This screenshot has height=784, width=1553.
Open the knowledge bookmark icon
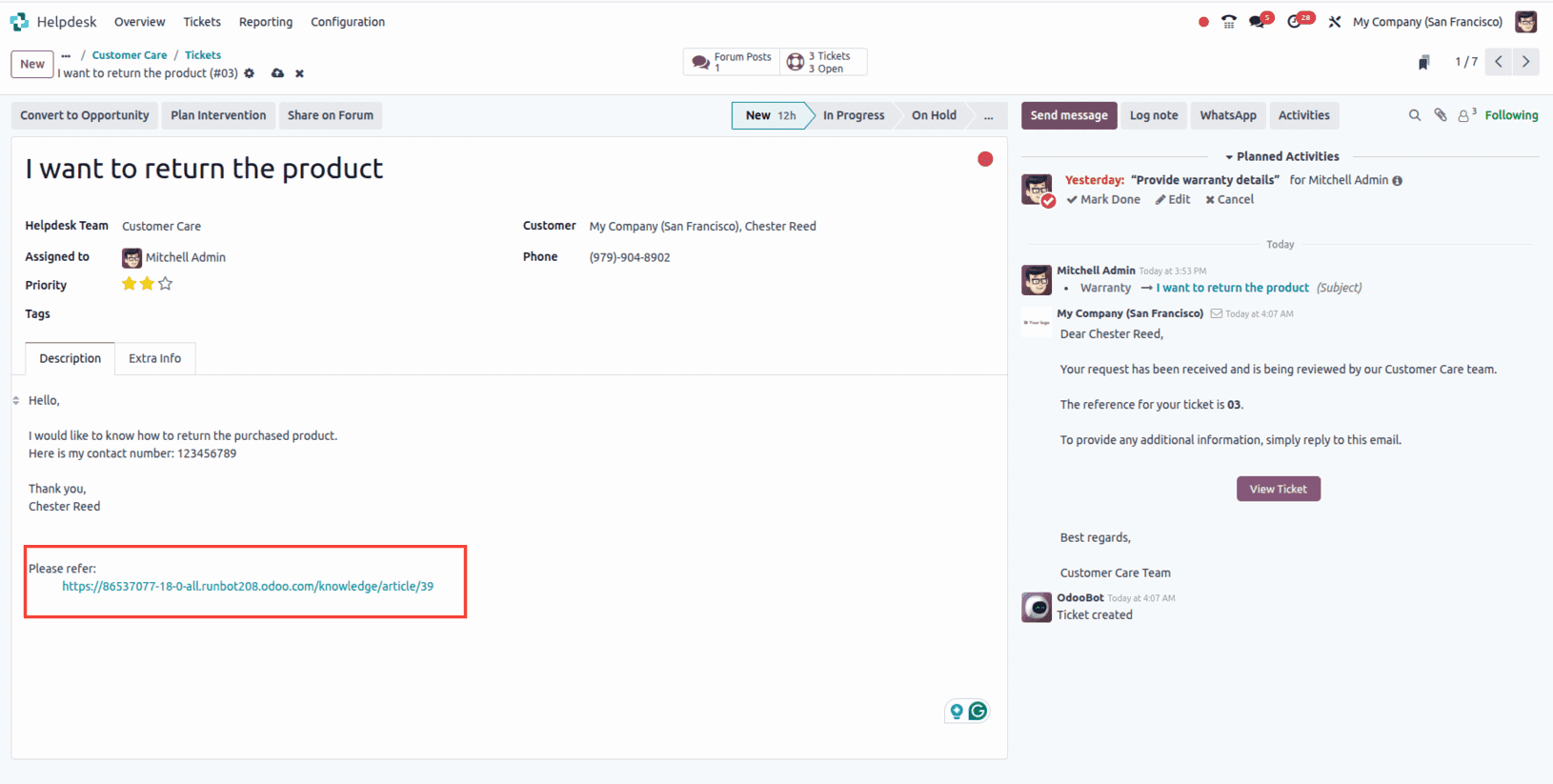click(1423, 62)
